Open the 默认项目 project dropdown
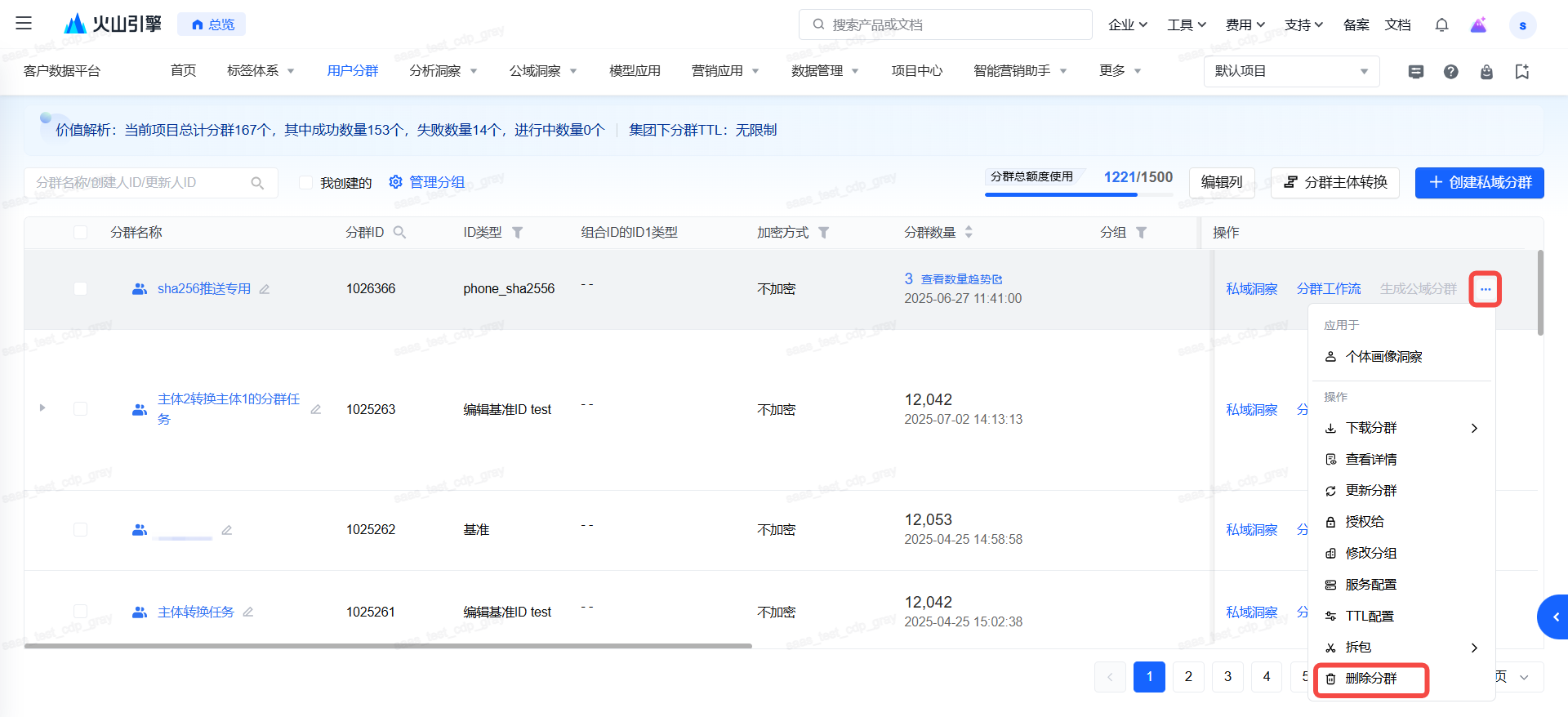This screenshot has width=1568, height=717. coord(1290,72)
